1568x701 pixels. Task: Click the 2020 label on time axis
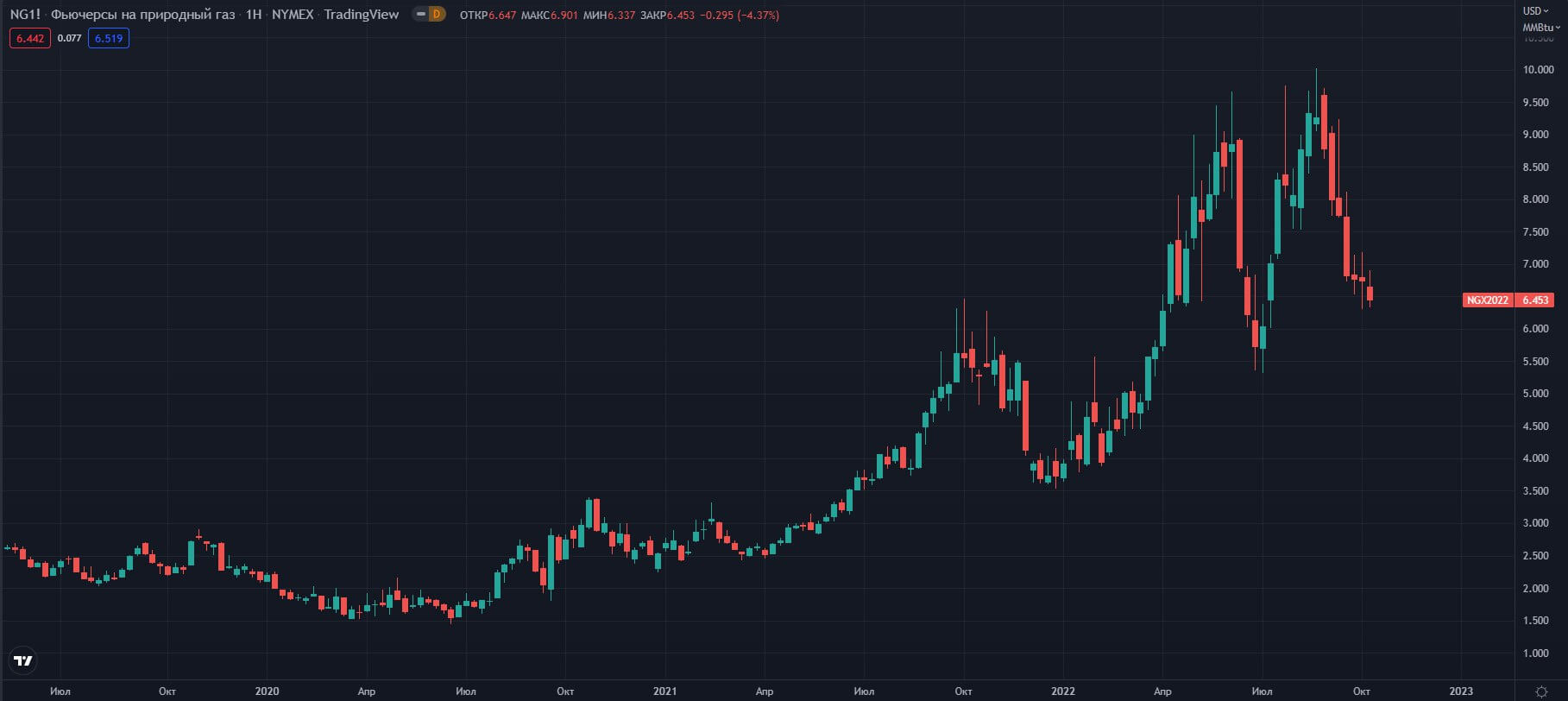[x=267, y=692]
